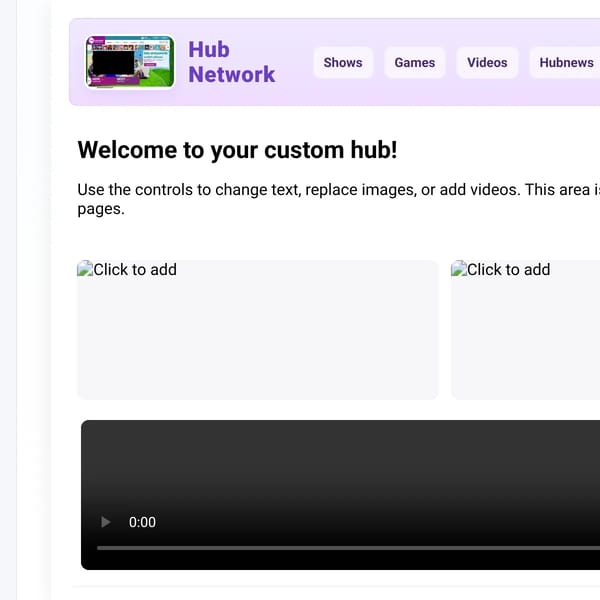The height and width of the screenshot is (600, 600).
Task: Click the paragraph starting 'Use the controls'
Action: pos(339,199)
